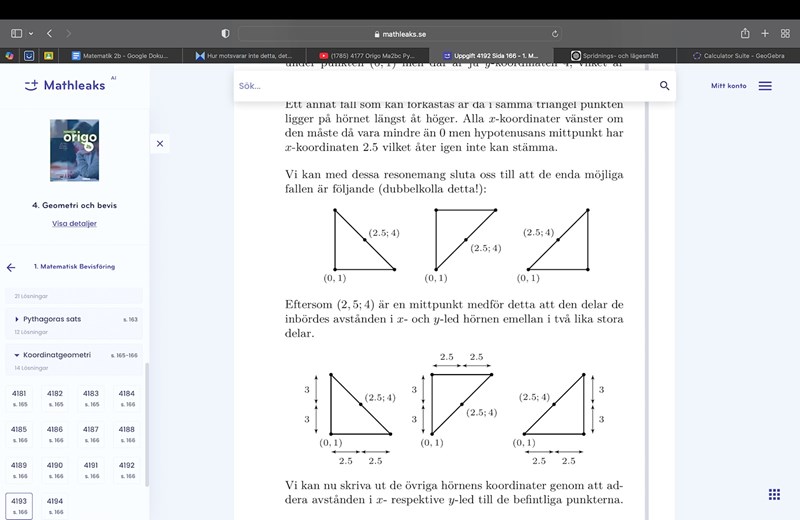
Task: Open a new Safari tab with plus icon
Action: tap(765, 33)
